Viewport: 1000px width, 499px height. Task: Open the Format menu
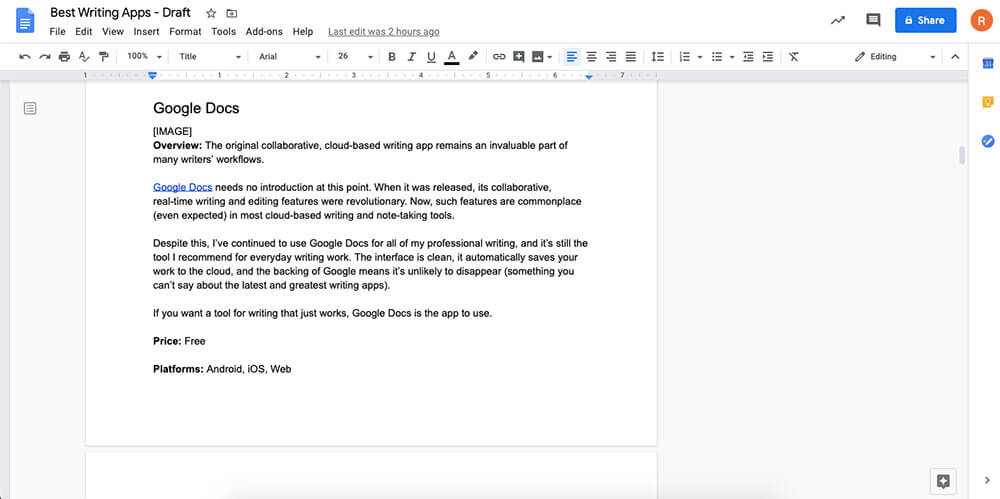point(185,31)
